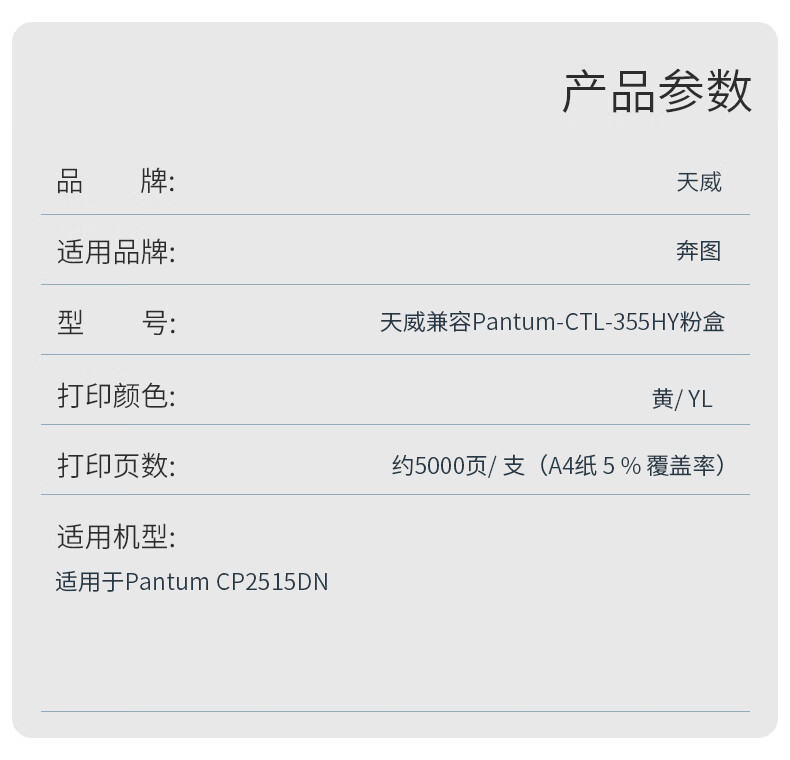Viewport: 790px width, 760px height.
Task: Click the divider line under the 打印颜色 row
Action: click(395, 425)
